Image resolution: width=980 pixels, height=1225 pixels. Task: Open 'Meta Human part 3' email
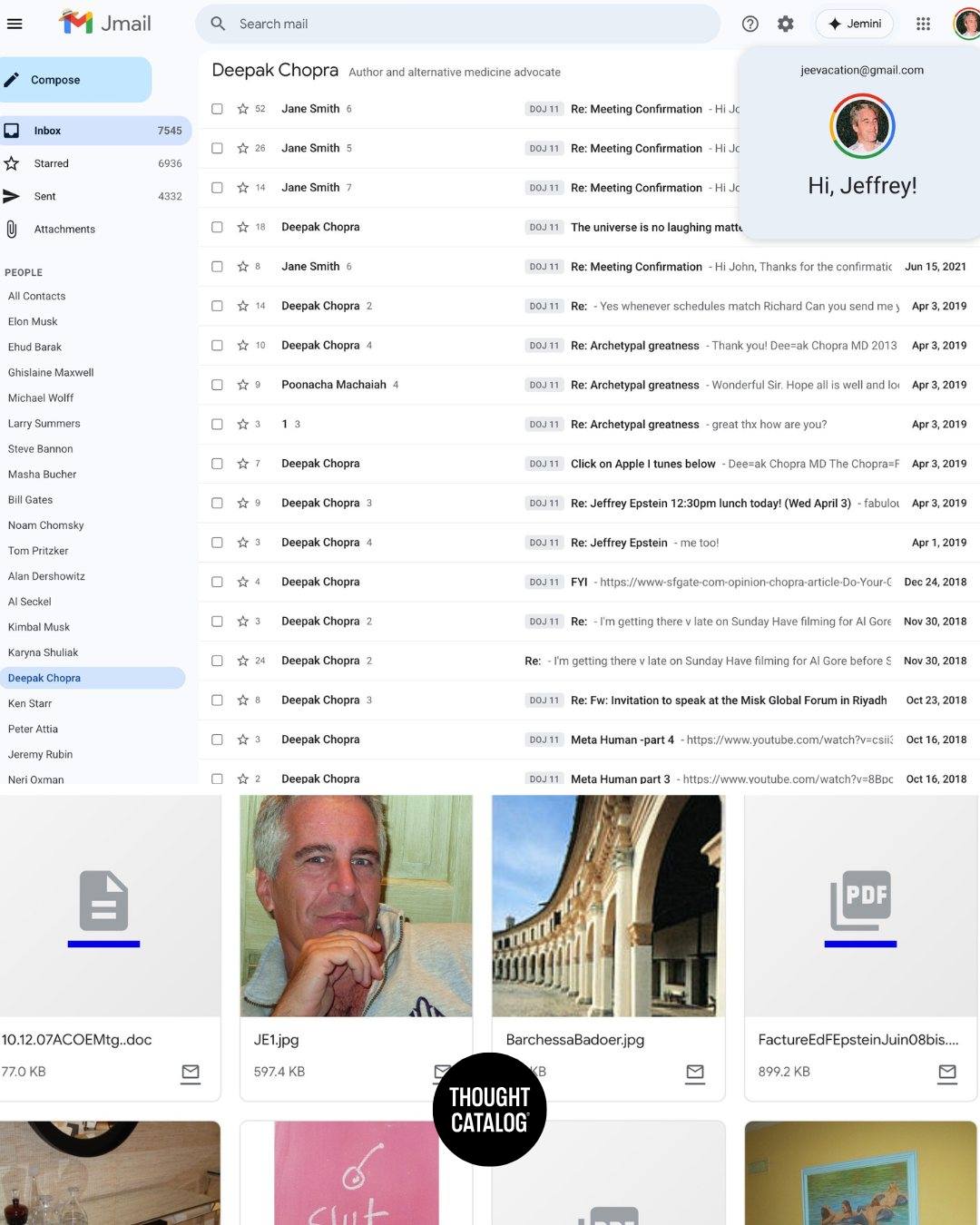[x=589, y=777]
